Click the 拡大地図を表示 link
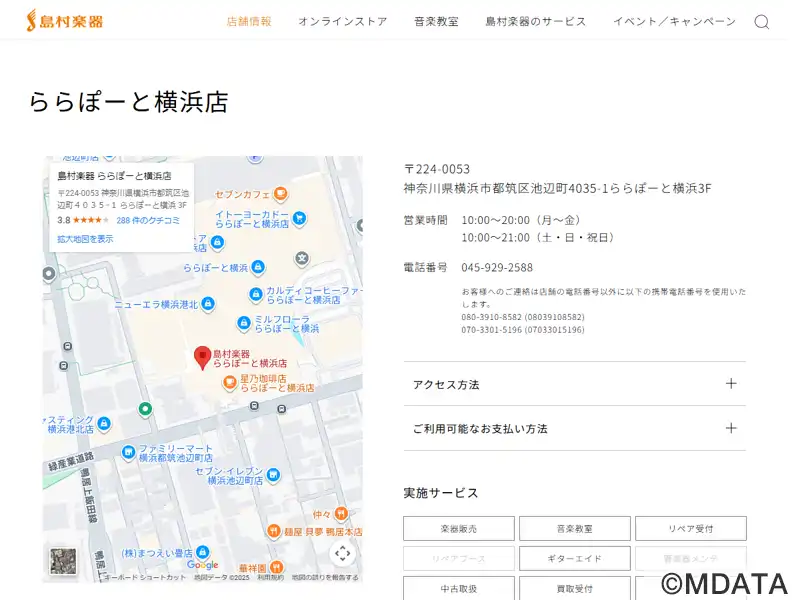This screenshot has width=800, height=600. (85, 239)
